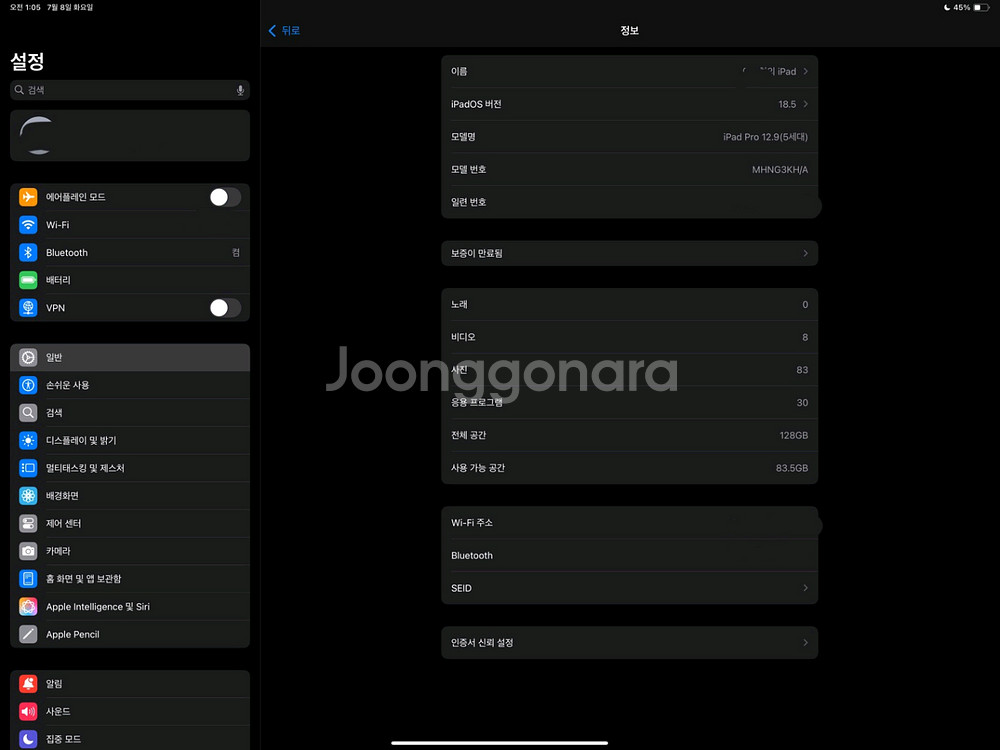
Task: Select 디스플레이 및 밝기 menu item
Action: coord(130,441)
